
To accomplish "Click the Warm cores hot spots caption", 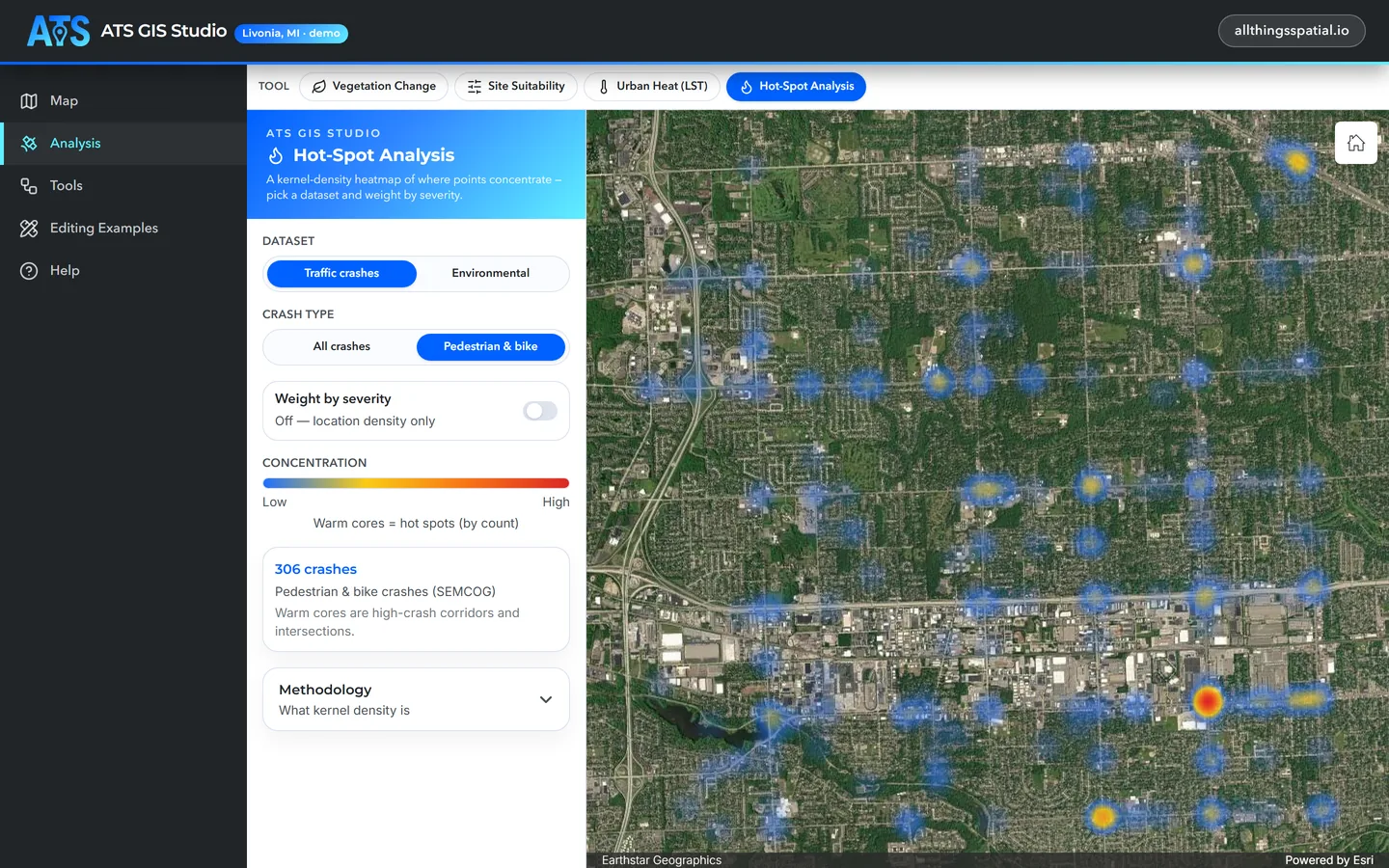I will 416,524.
